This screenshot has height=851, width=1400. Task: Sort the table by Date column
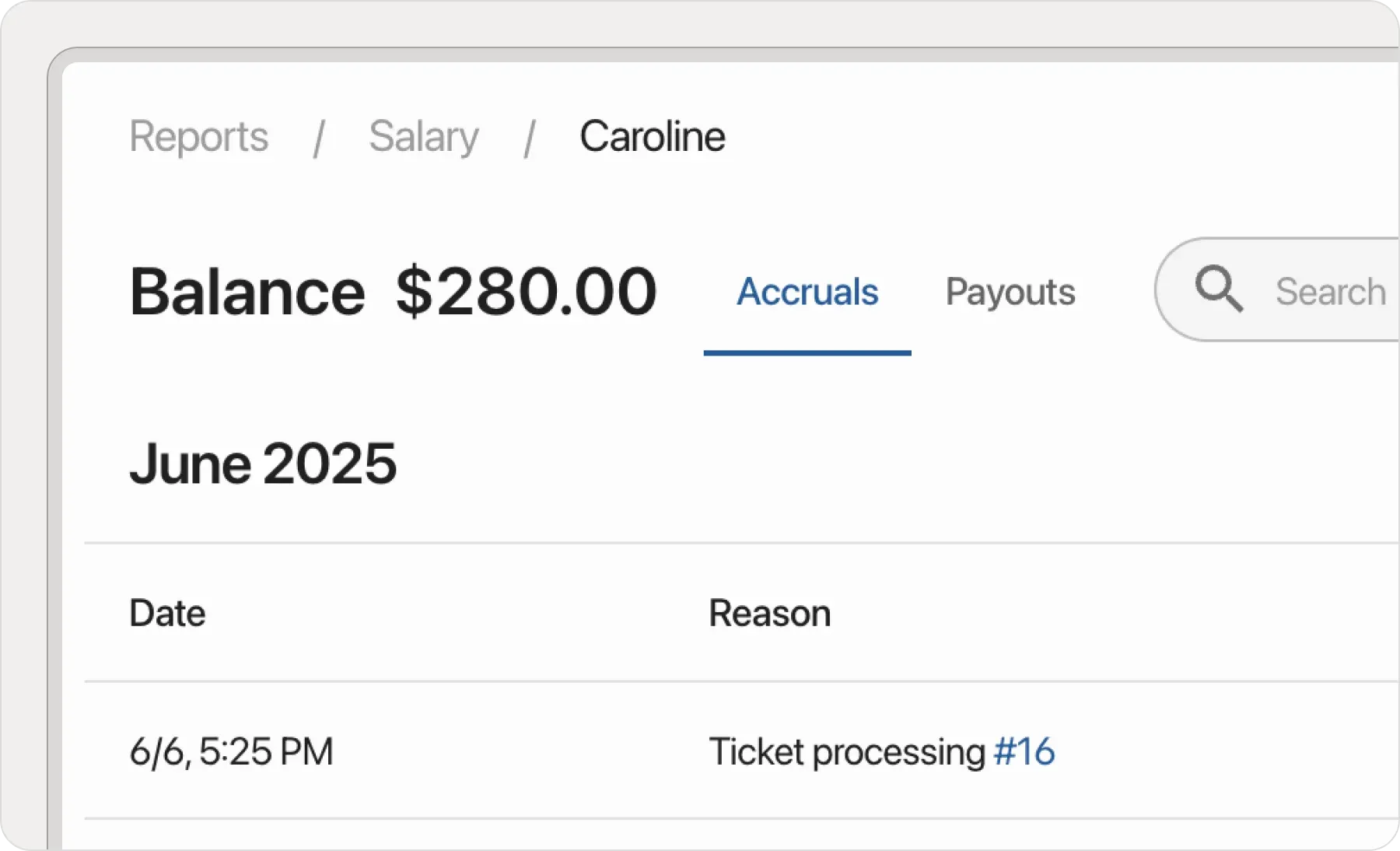pyautogui.click(x=167, y=613)
